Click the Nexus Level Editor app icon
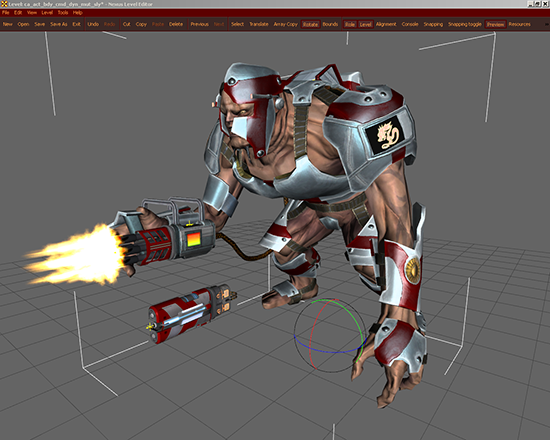This screenshot has height=440, width=550. point(4,4)
